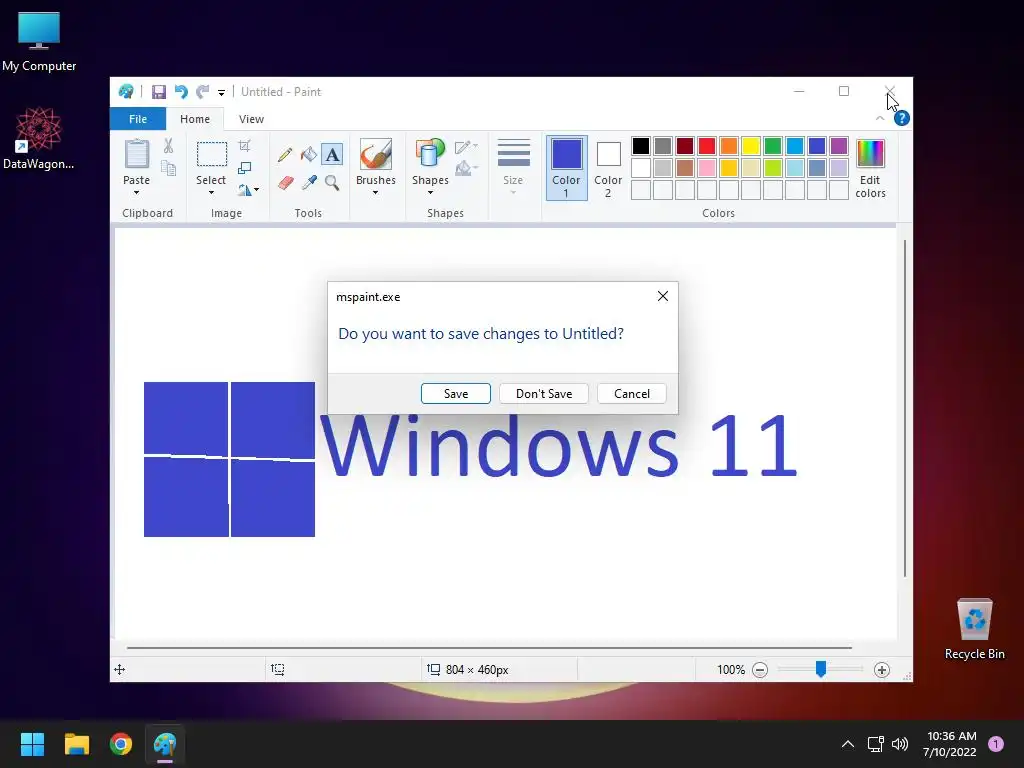Open the File menu
Viewport: 1024px width, 768px height.
(x=138, y=119)
